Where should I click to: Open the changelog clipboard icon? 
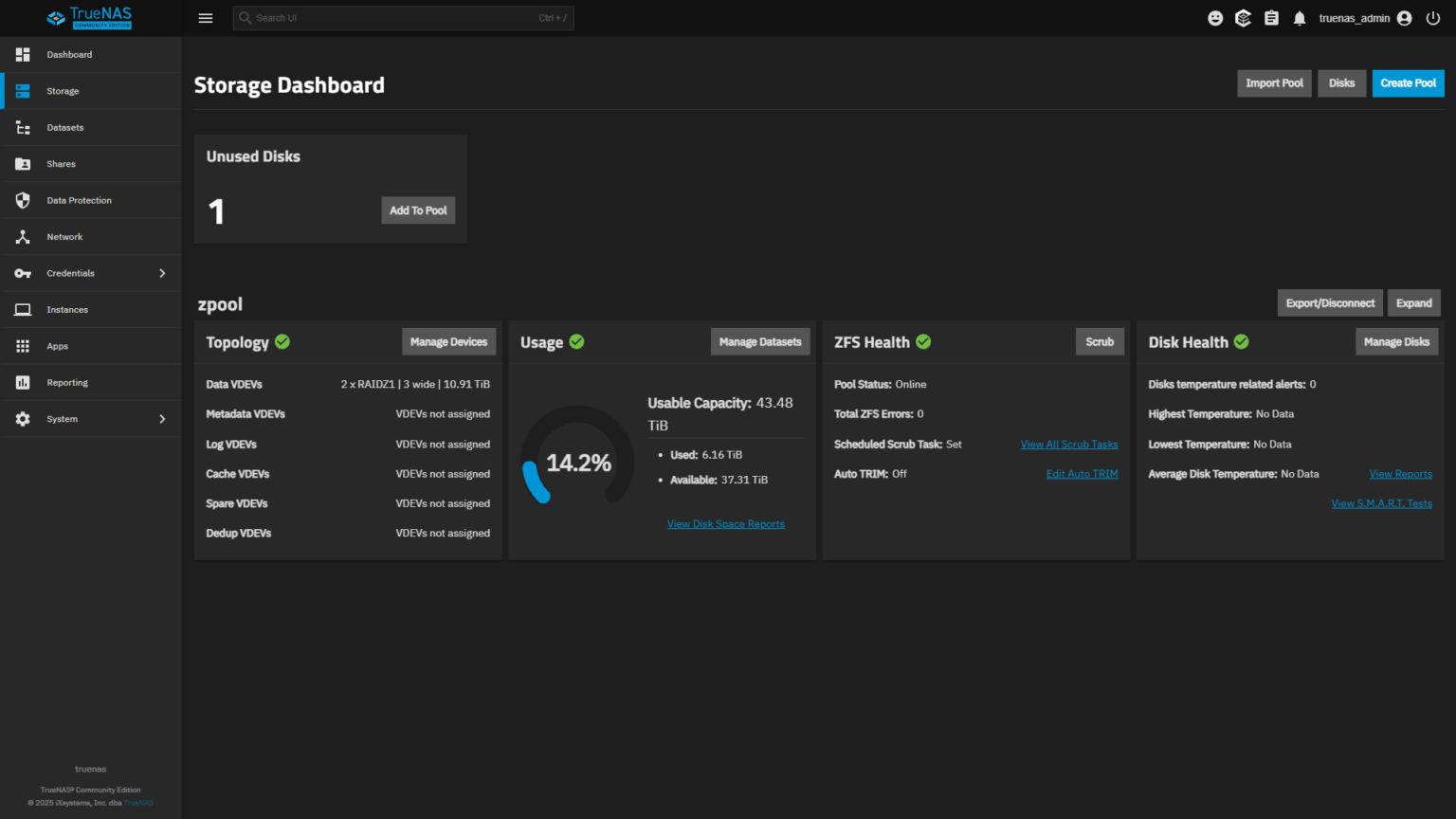point(1271,17)
